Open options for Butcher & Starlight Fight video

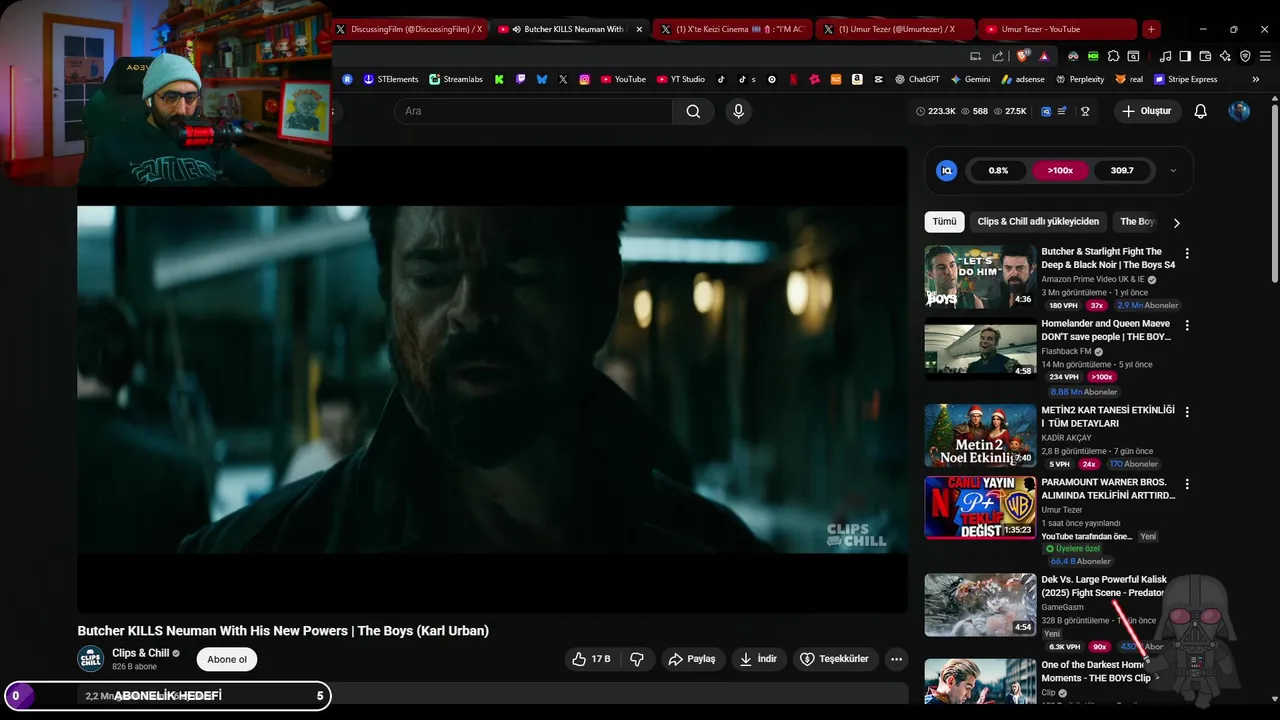click(x=1187, y=254)
